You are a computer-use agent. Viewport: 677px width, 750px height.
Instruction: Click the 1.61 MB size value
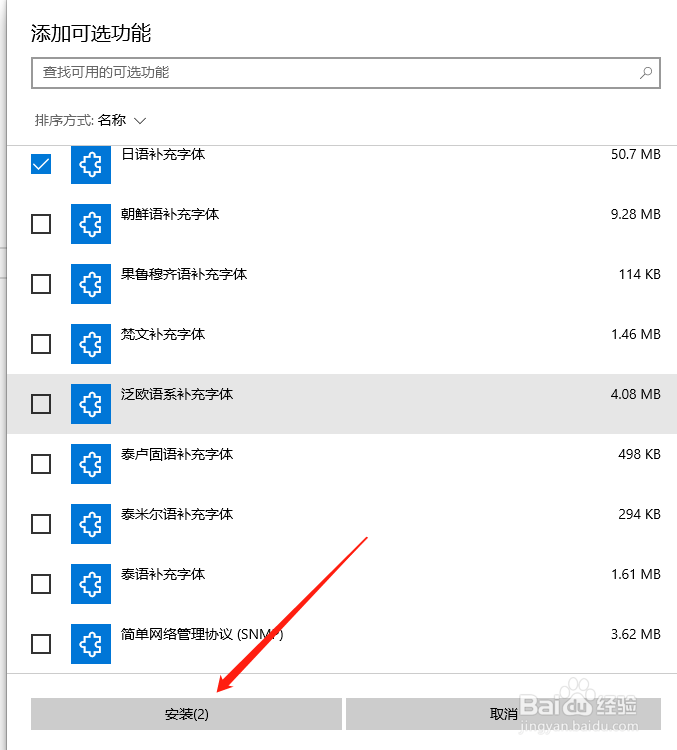pos(636,574)
